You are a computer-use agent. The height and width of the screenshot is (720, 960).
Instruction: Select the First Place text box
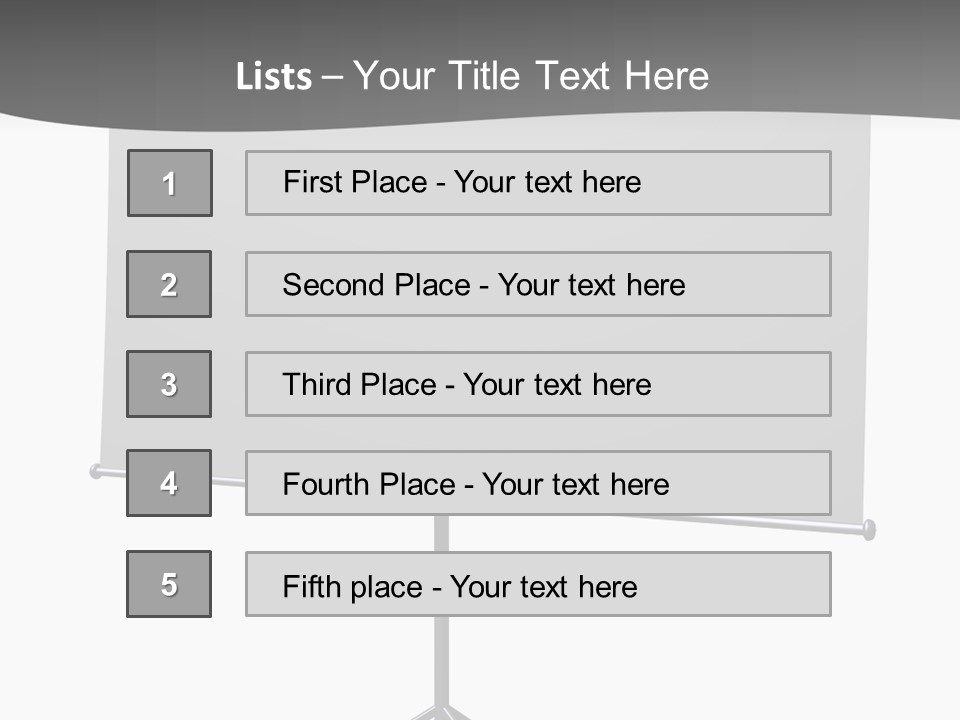coord(538,183)
